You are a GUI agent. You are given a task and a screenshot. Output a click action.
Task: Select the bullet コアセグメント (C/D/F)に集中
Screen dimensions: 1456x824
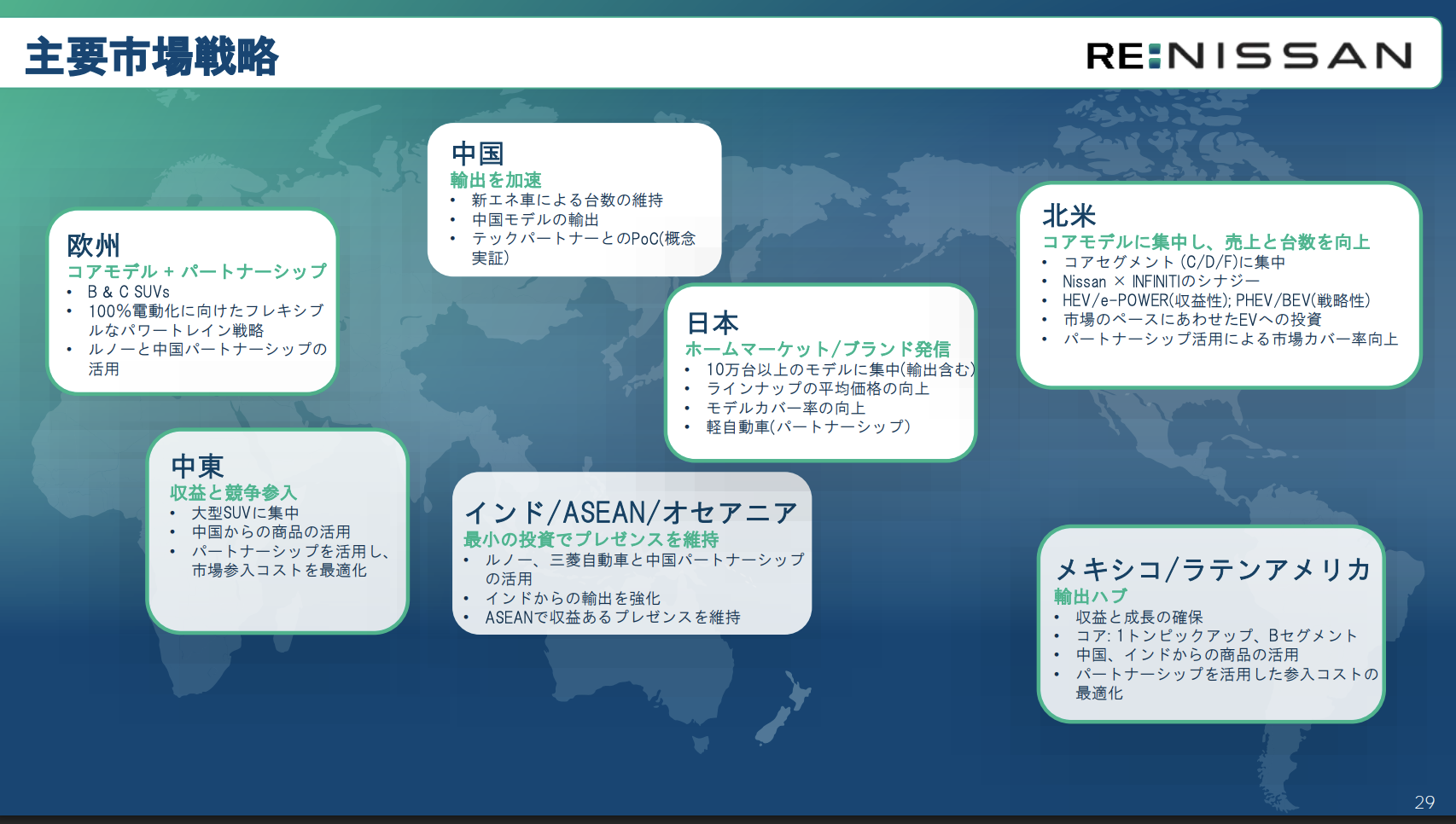tap(1174, 262)
